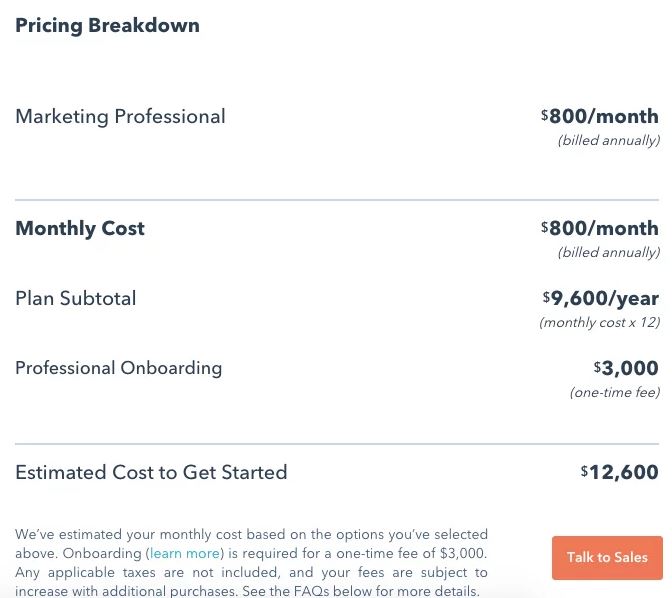Click the Marketing Professional plan label

tap(120, 117)
